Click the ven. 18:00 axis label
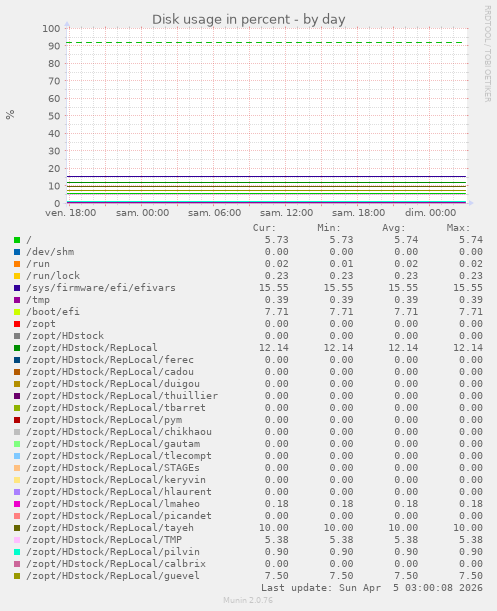The height and width of the screenshot is (611, 497). click(71, 213)
